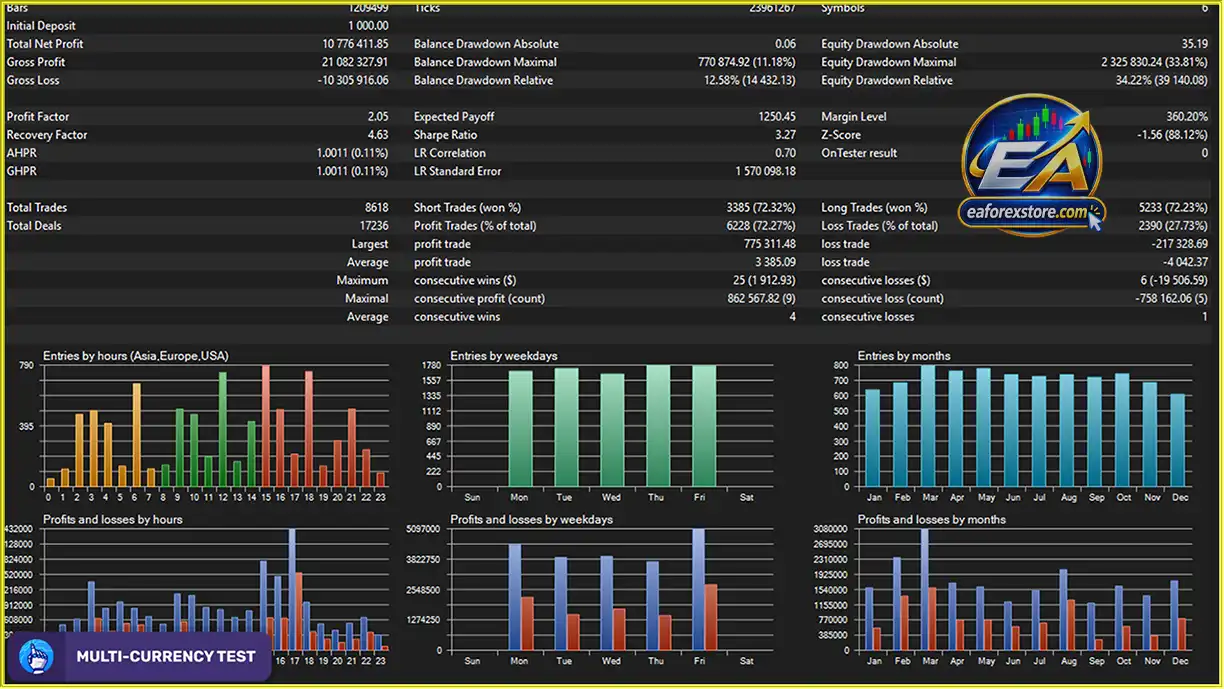Click the initial deposit value "1 000.00"
This screenshot has height=689, width=1224.
(x=368, y=26)
